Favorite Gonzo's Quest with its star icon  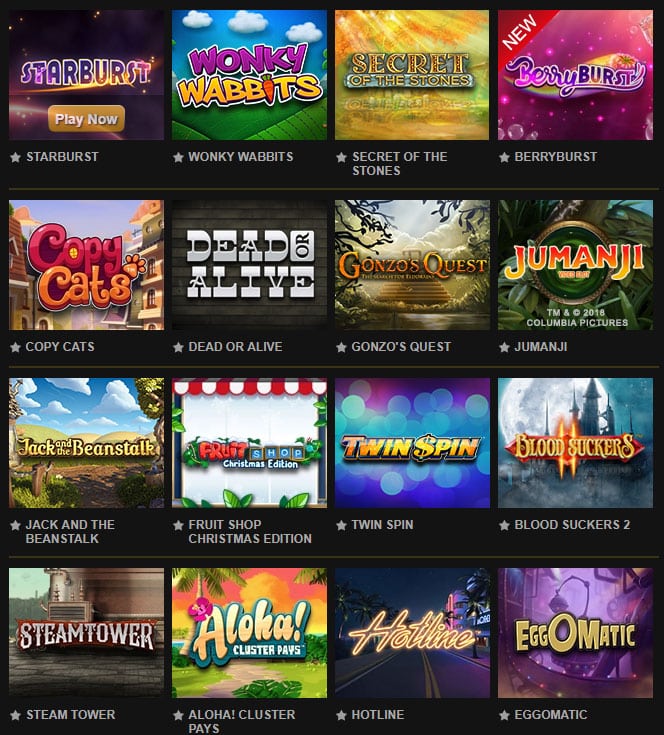[341, 347]
